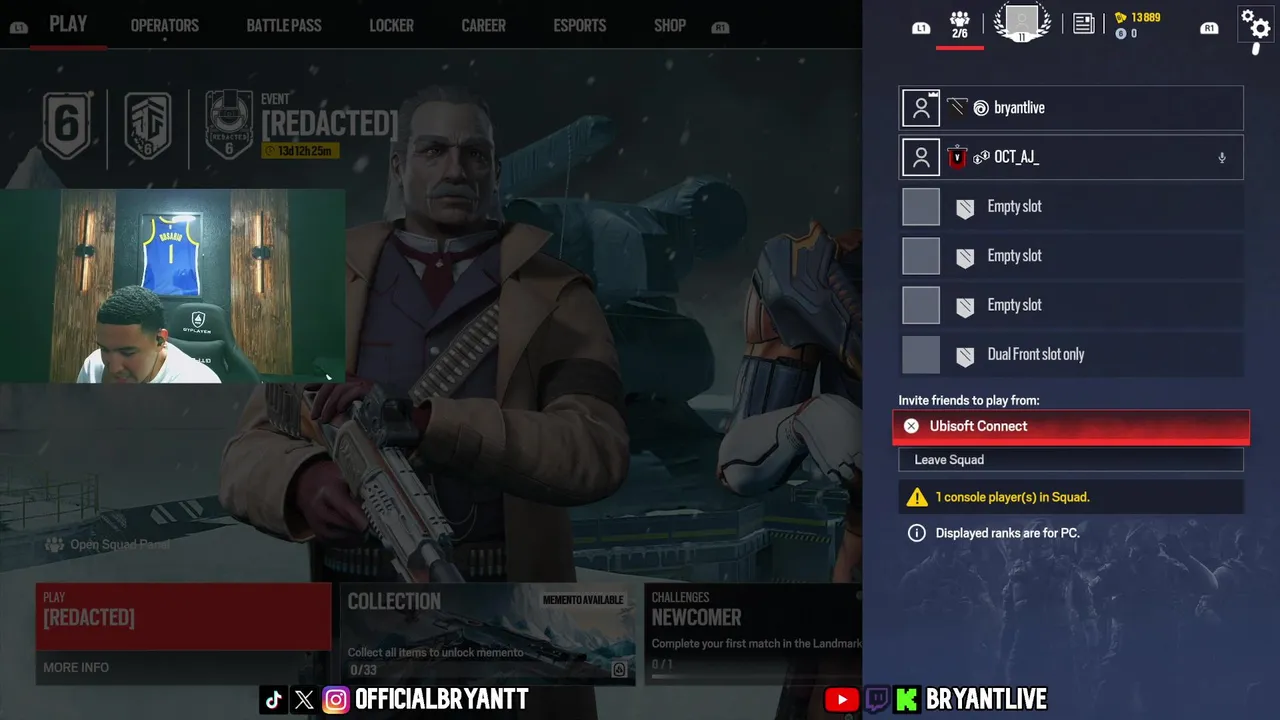Select the bryantlive player name
Screen dimensions: 1280x720
coord(1019,108)
